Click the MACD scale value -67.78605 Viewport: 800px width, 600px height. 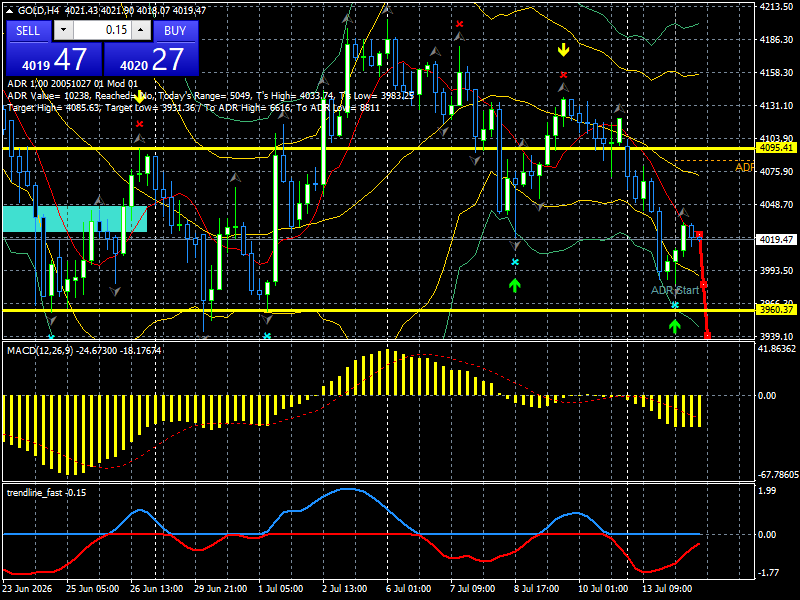pyautogui.click(x=778, y=475)
